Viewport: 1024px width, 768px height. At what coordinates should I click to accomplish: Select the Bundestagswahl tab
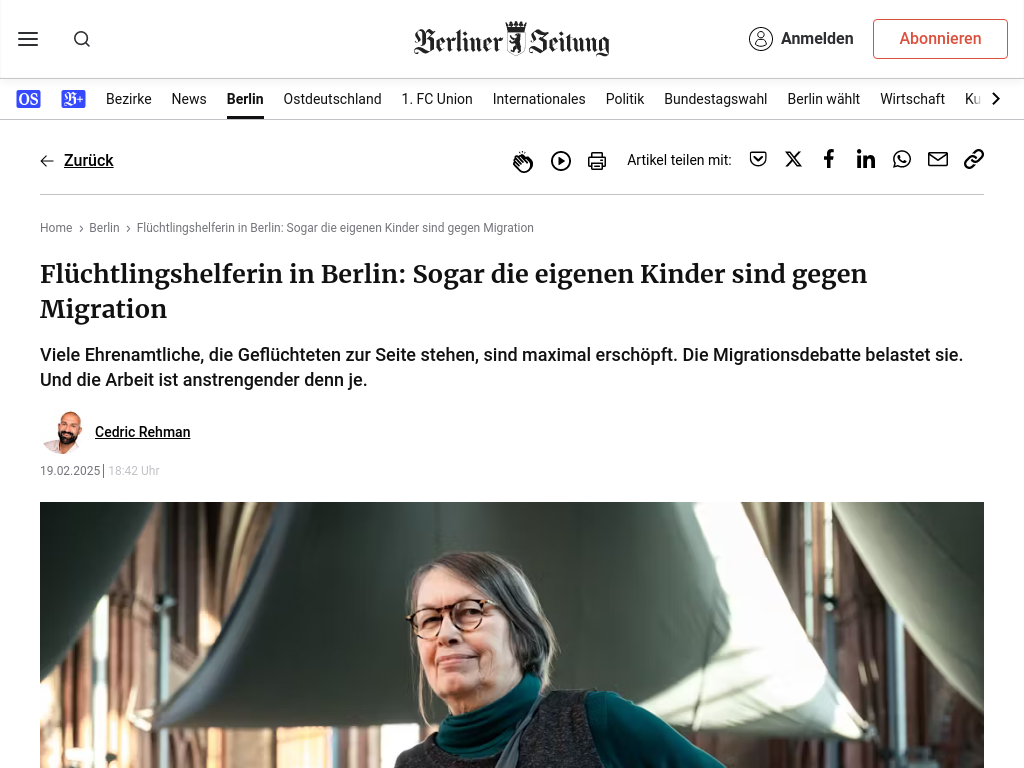716,99
